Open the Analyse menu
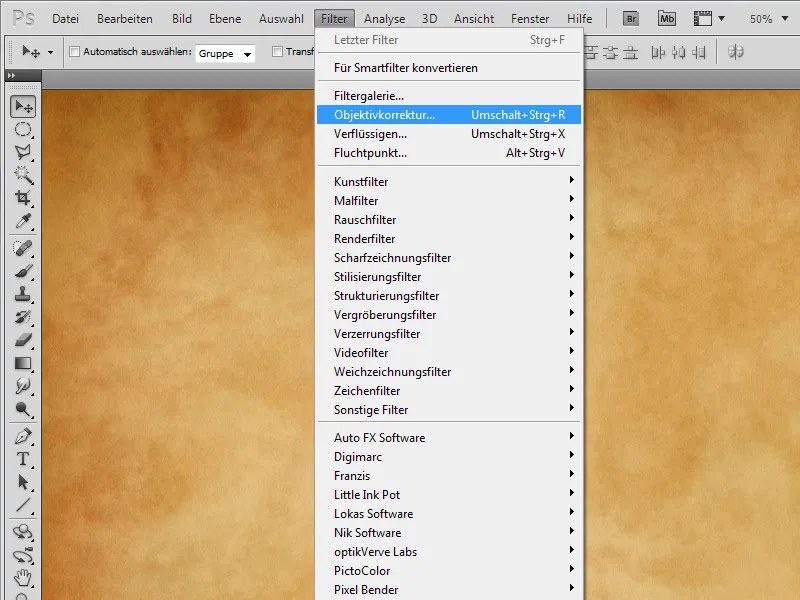 click(384, 19)
